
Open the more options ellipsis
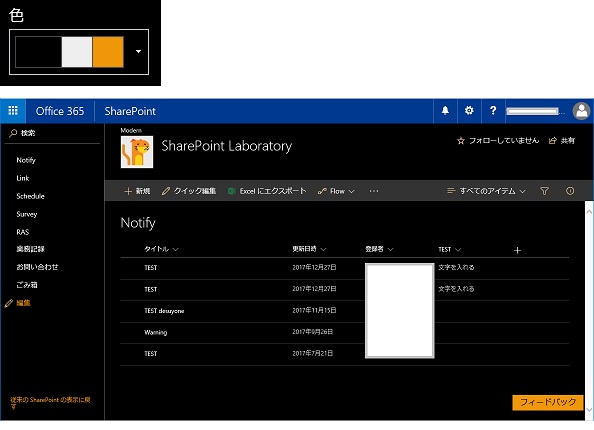click(x=374, y=191)
